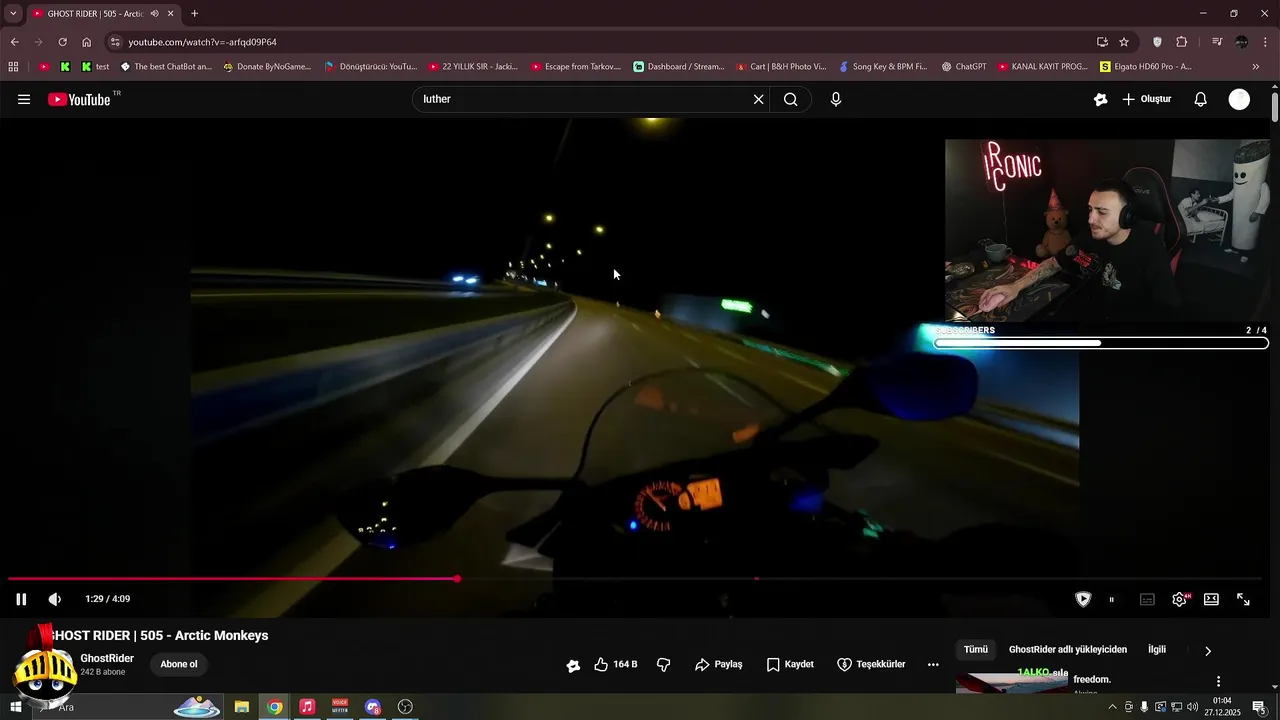1280x720 pixels.
Task: Open the player settings gear
Action: pyautogui.click(x=1180, y=599)
